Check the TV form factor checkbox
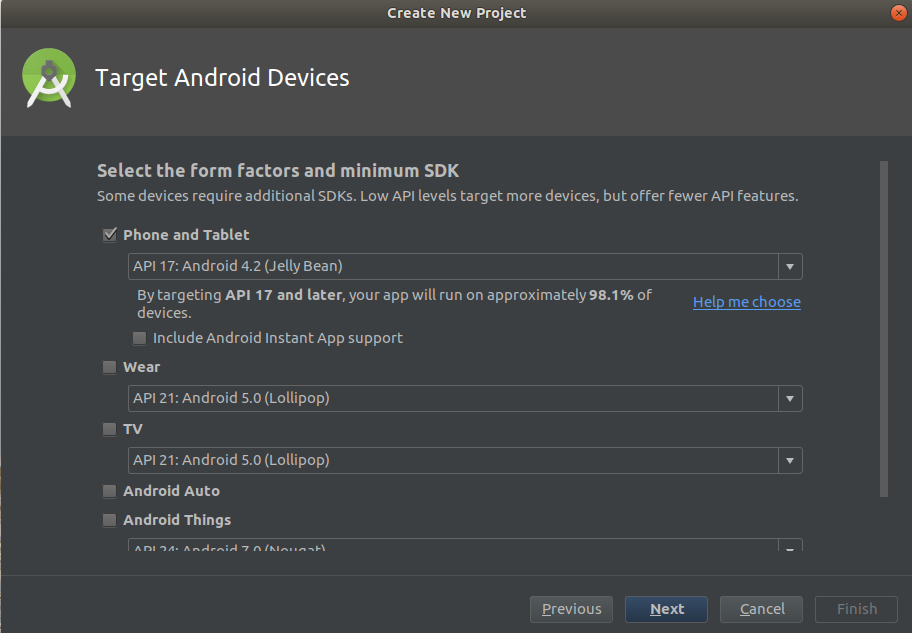Image resolution: width=912 pixels, height=633 pixels. coord(109,429)
